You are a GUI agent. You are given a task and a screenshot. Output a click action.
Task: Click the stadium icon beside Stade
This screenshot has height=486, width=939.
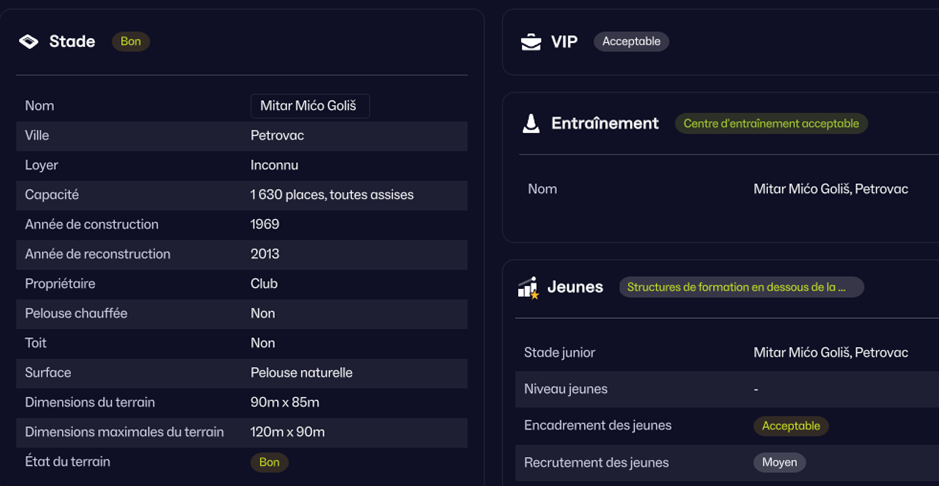pos(29,41)
